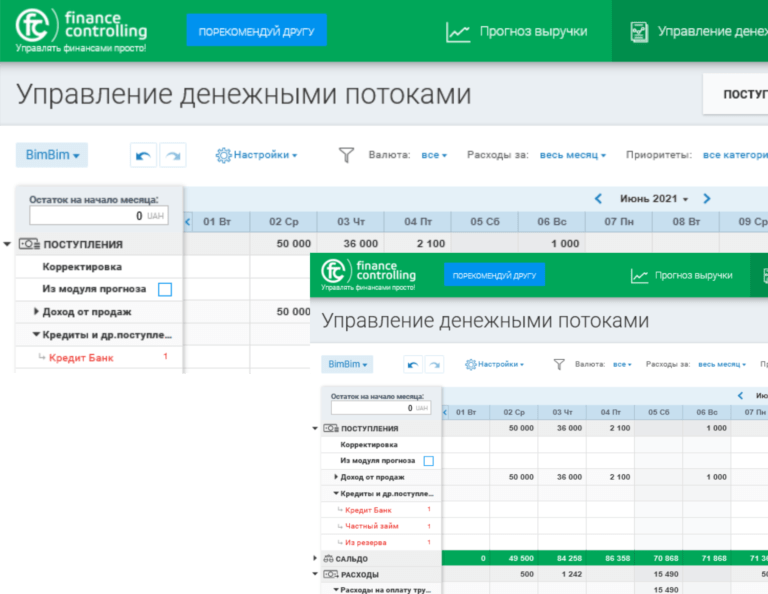Click the undo arrow in upper toolbar
768x594 pixels.
tap(143, 156)
